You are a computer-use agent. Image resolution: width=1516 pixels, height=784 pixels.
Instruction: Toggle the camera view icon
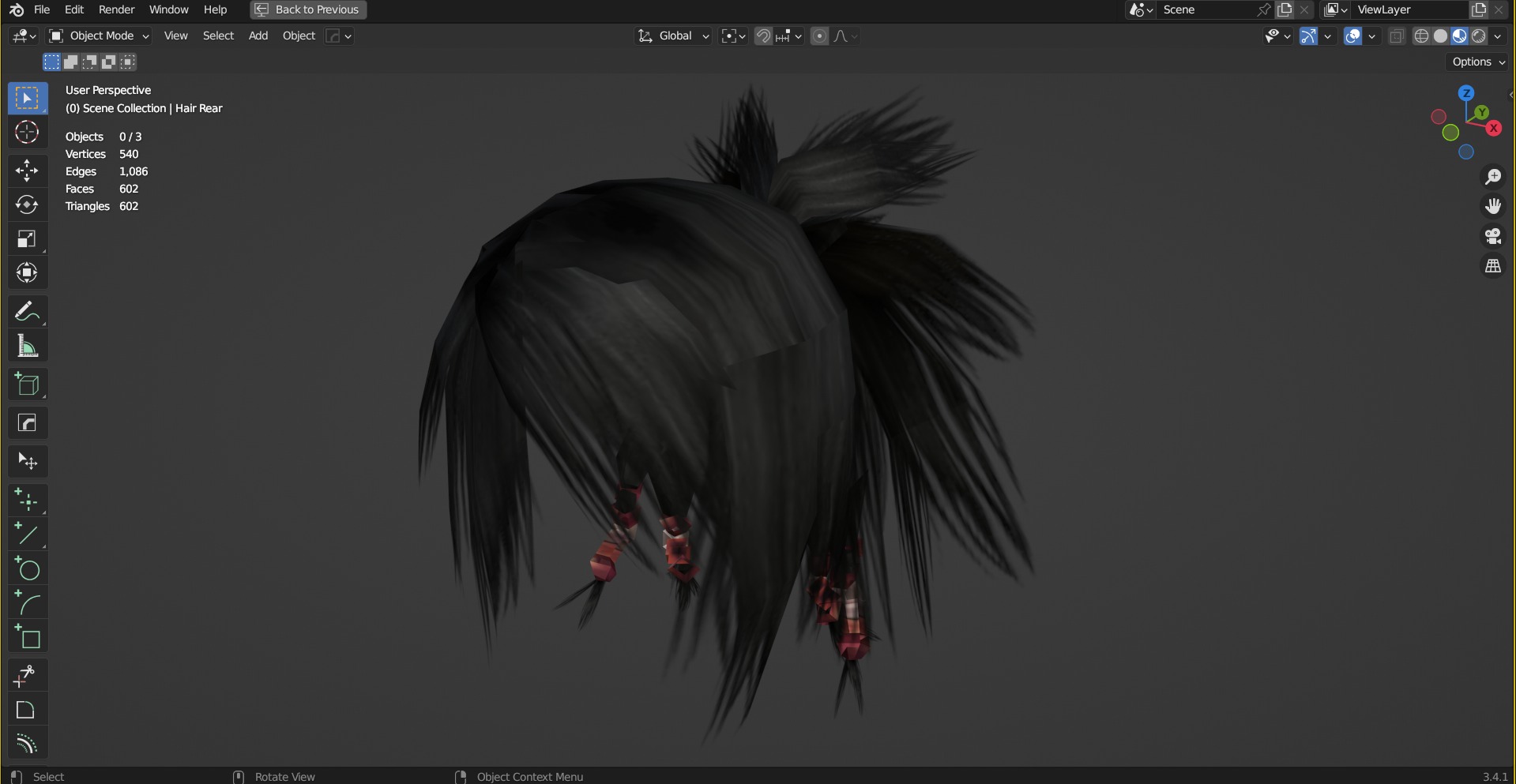[x=1492, y=237]
